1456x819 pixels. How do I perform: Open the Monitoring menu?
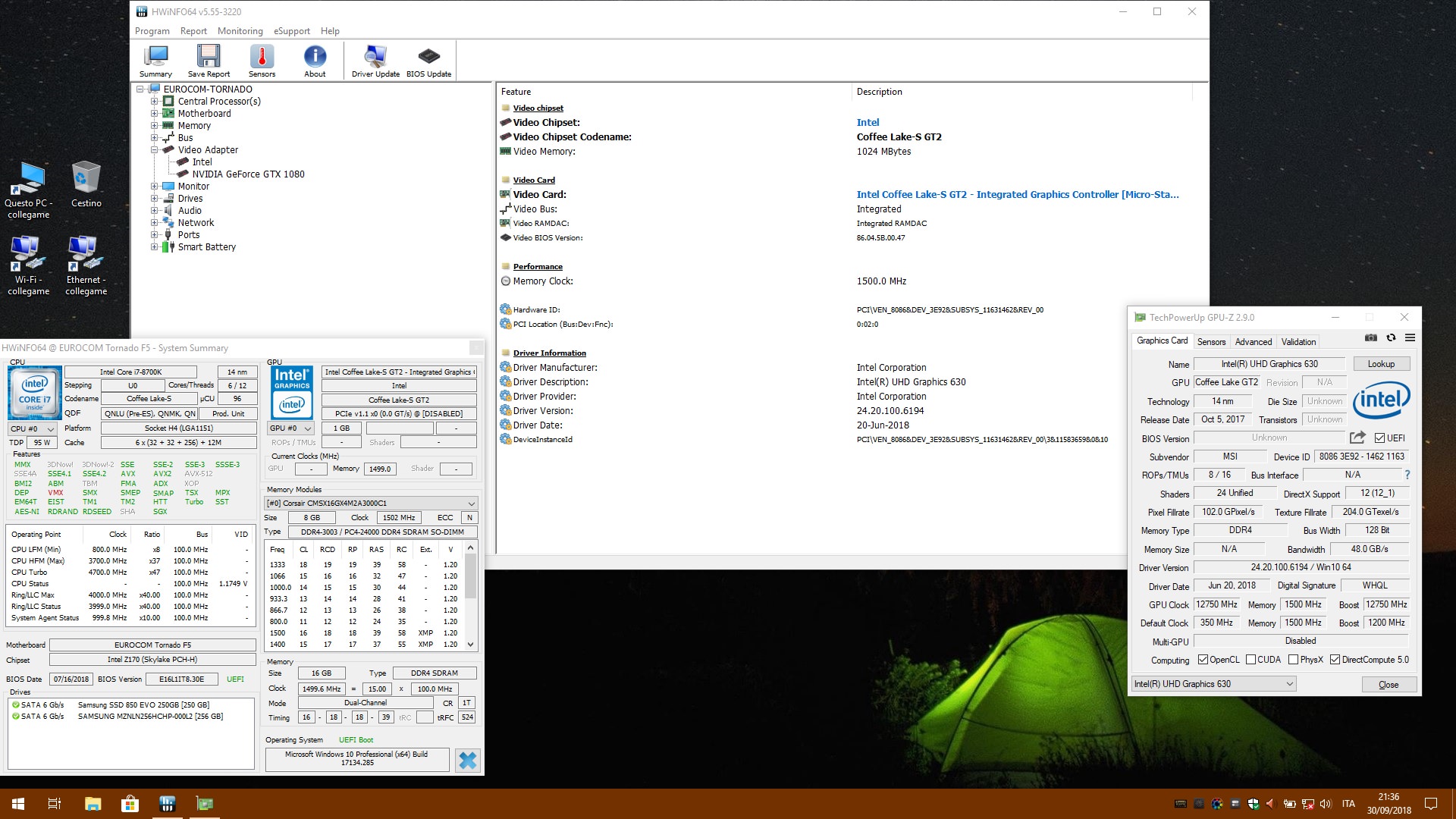tap(240, 31)
